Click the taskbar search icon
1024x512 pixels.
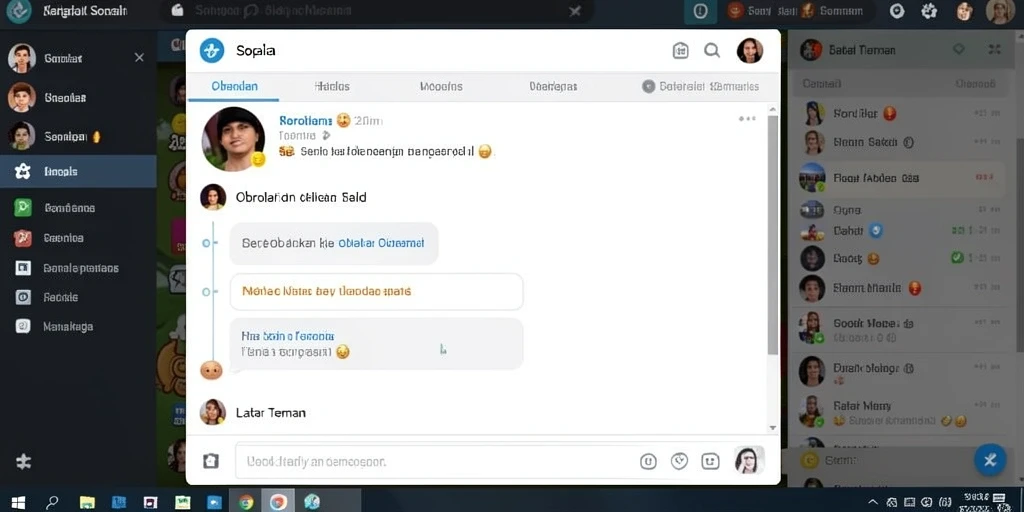[x=52, y=502]
